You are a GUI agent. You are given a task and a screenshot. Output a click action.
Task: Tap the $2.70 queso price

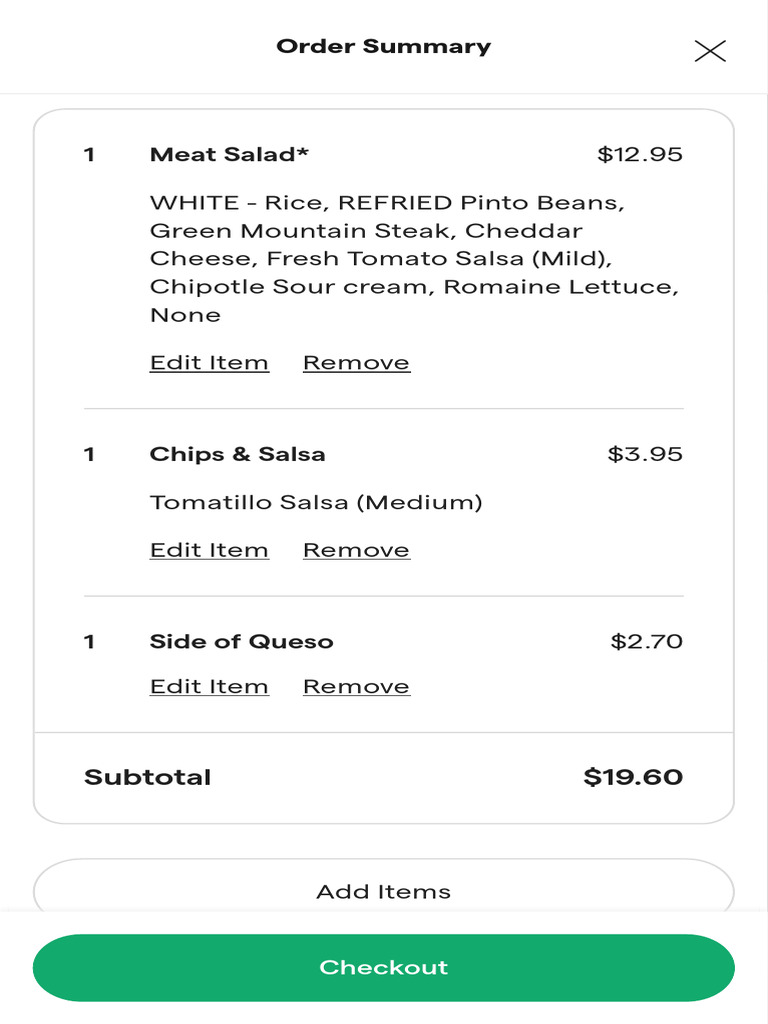pos(647,641)
